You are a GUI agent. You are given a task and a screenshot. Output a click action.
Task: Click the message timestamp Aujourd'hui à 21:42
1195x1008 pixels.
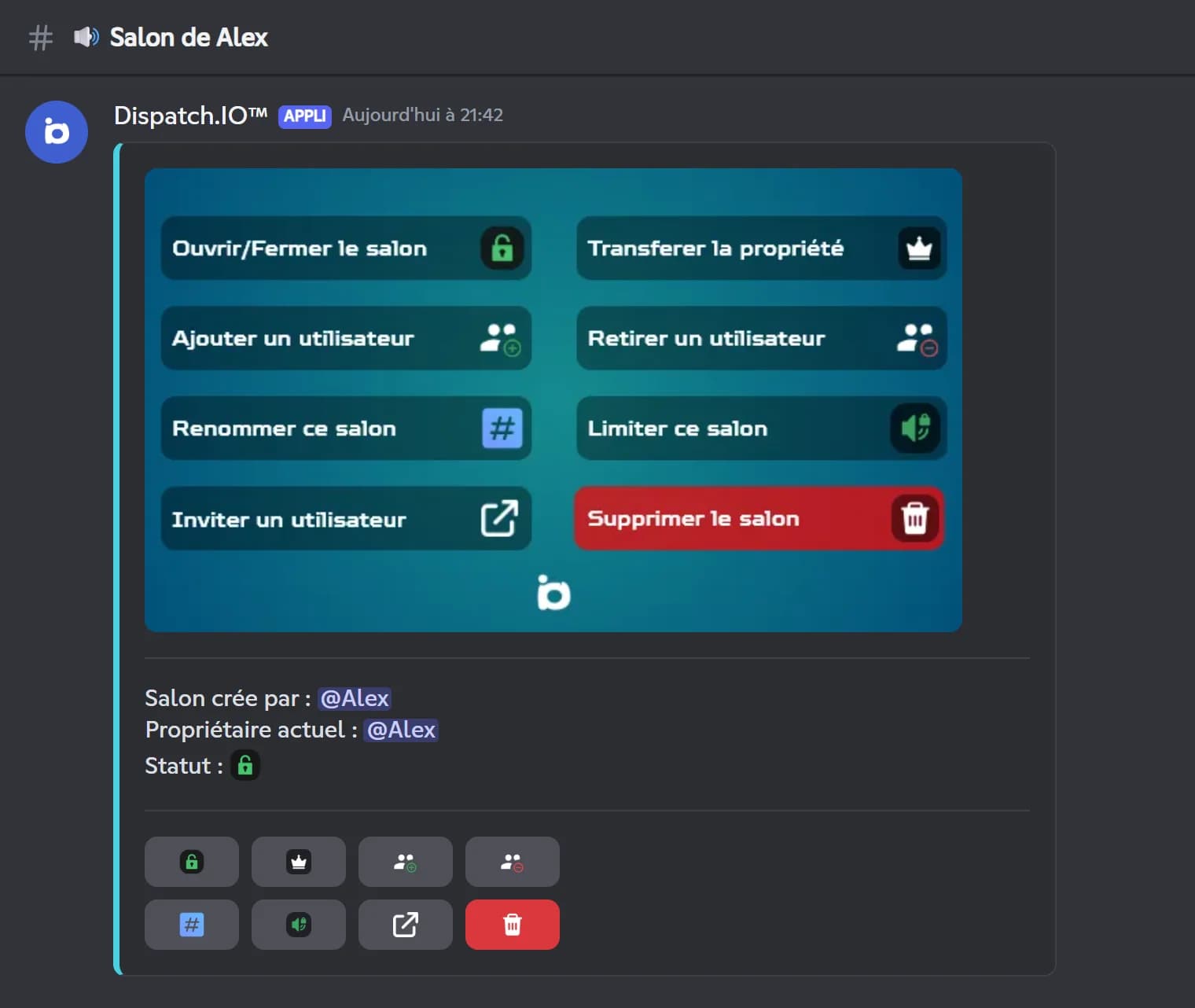pos(423,116)
